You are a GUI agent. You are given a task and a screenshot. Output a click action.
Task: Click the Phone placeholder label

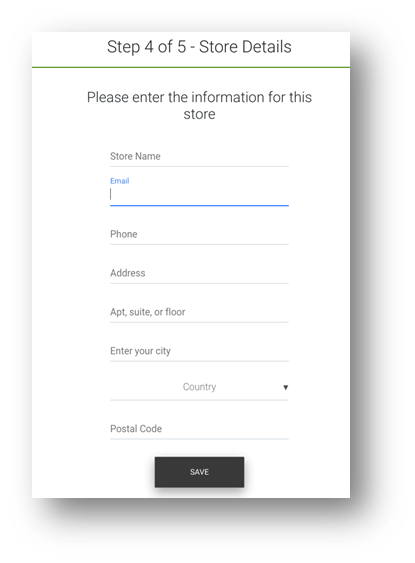click(123, 234)
